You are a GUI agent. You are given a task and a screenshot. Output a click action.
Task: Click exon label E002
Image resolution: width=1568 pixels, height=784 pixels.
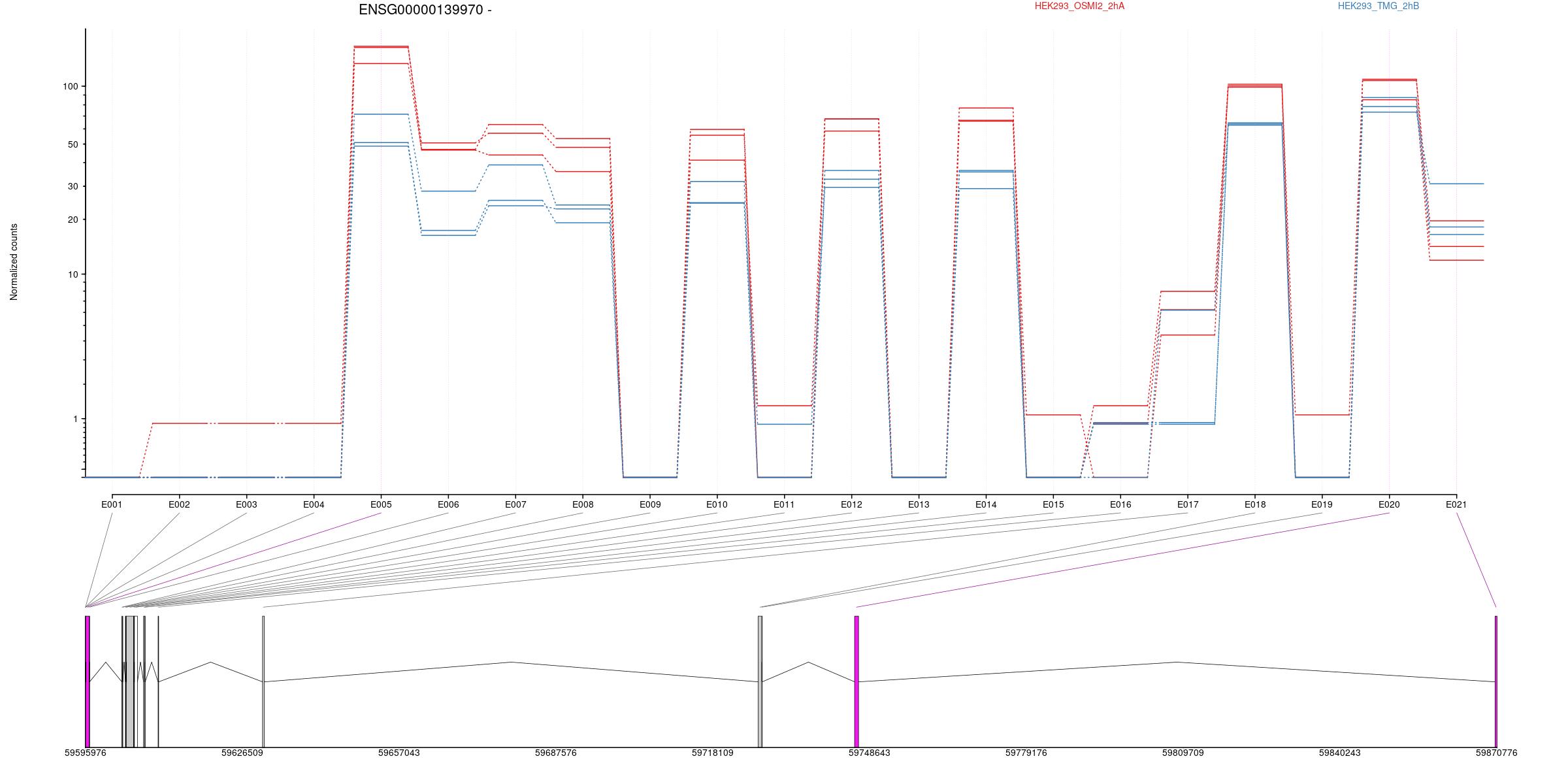click(x=179, y=504)
